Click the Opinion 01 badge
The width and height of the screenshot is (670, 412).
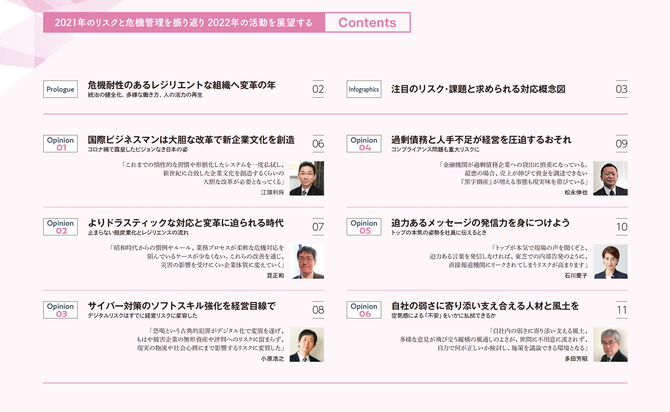(x=61, y=145)
